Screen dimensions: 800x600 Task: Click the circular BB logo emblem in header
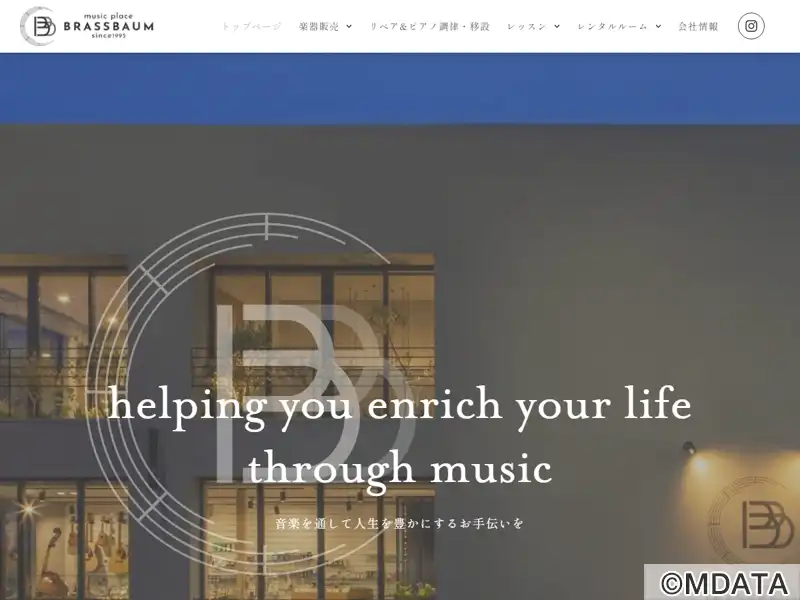pos(38,26)
